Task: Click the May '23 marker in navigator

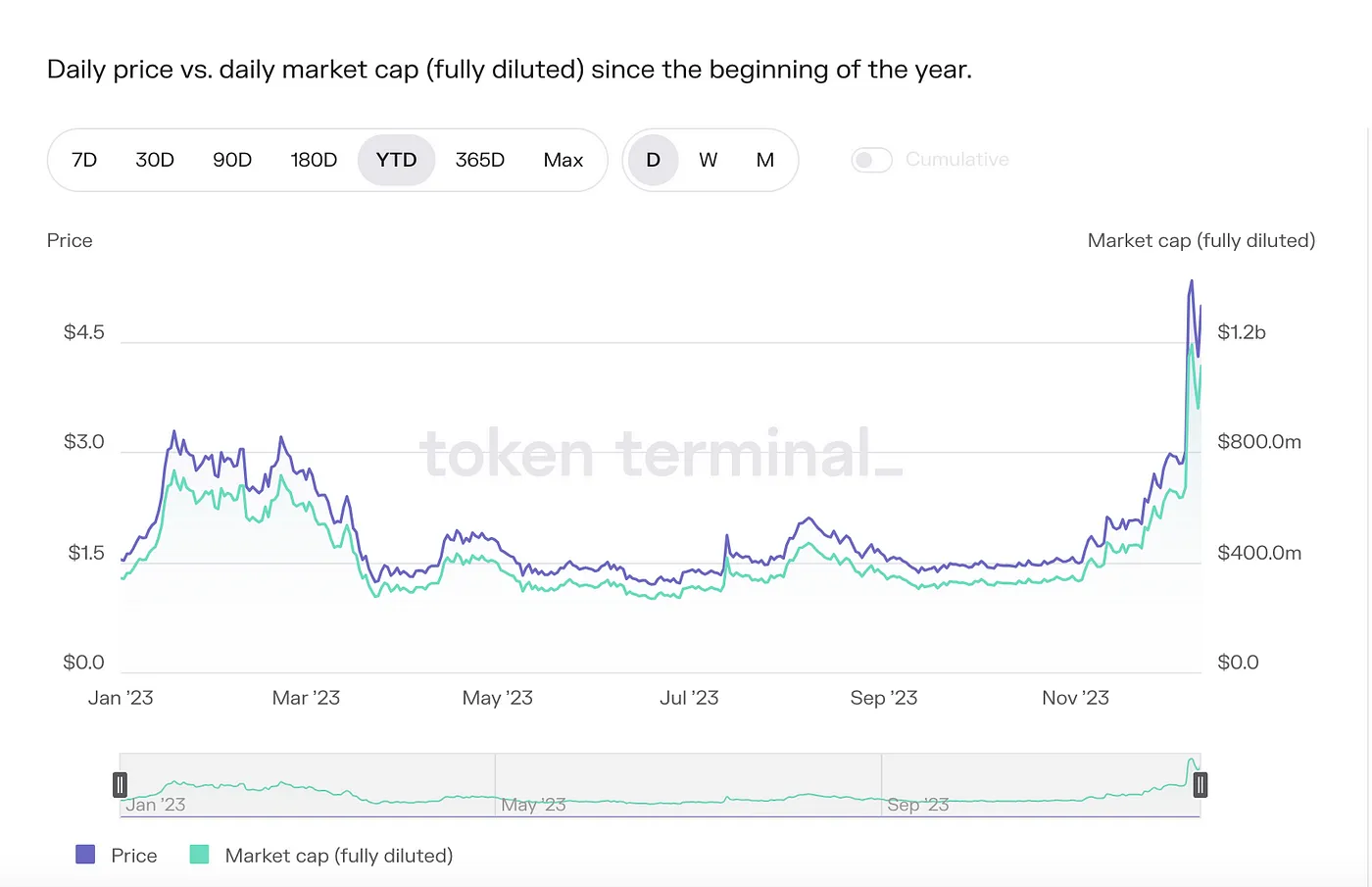Action: 533,805
